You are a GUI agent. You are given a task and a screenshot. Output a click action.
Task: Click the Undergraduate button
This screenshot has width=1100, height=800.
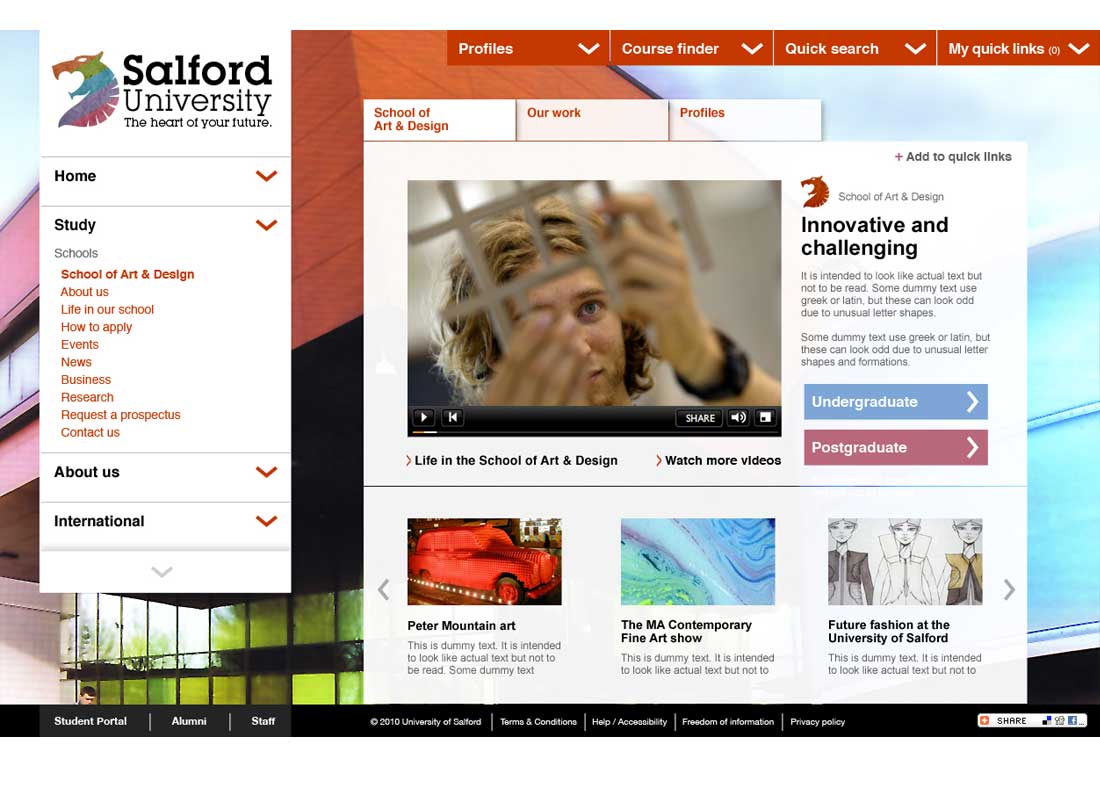click(x=896, y=402)
